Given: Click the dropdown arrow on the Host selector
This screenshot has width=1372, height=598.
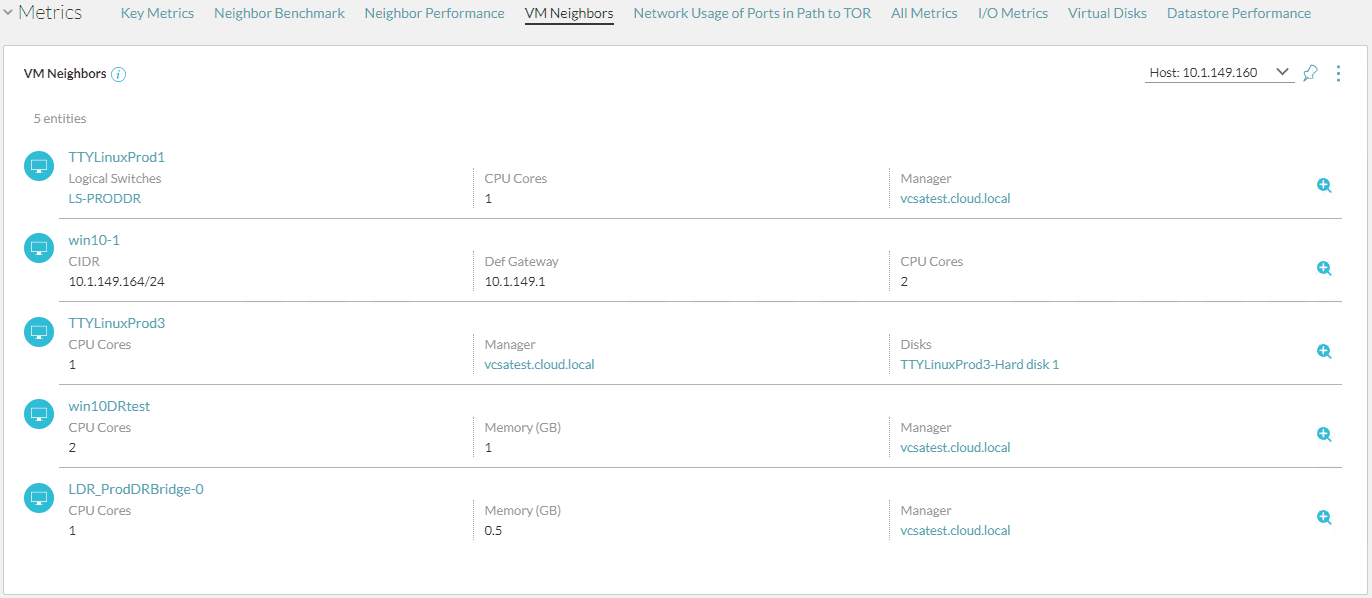Looking at the screenshot, I should [1283, 71].
